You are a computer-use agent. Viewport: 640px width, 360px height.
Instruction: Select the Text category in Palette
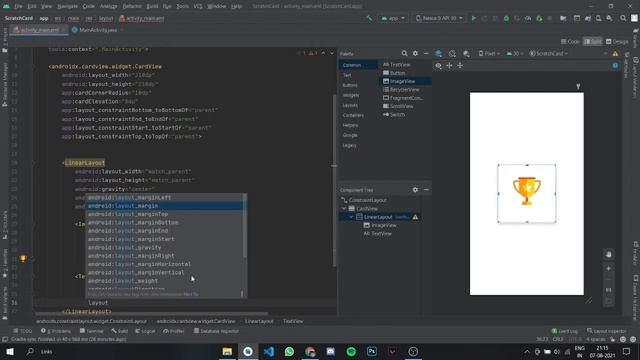347,75
